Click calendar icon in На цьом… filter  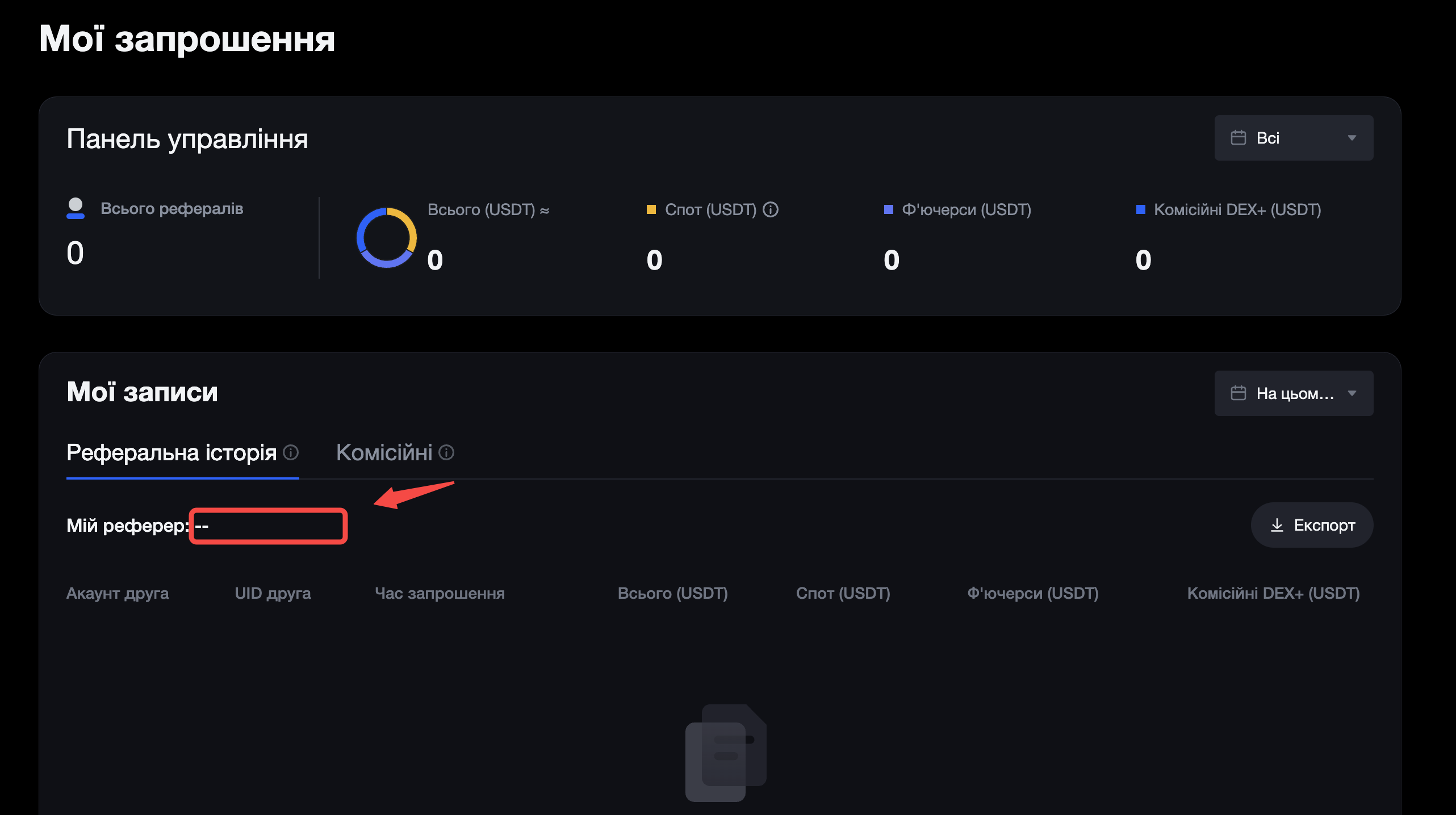pyautogui.click(x=1239, y=393)
